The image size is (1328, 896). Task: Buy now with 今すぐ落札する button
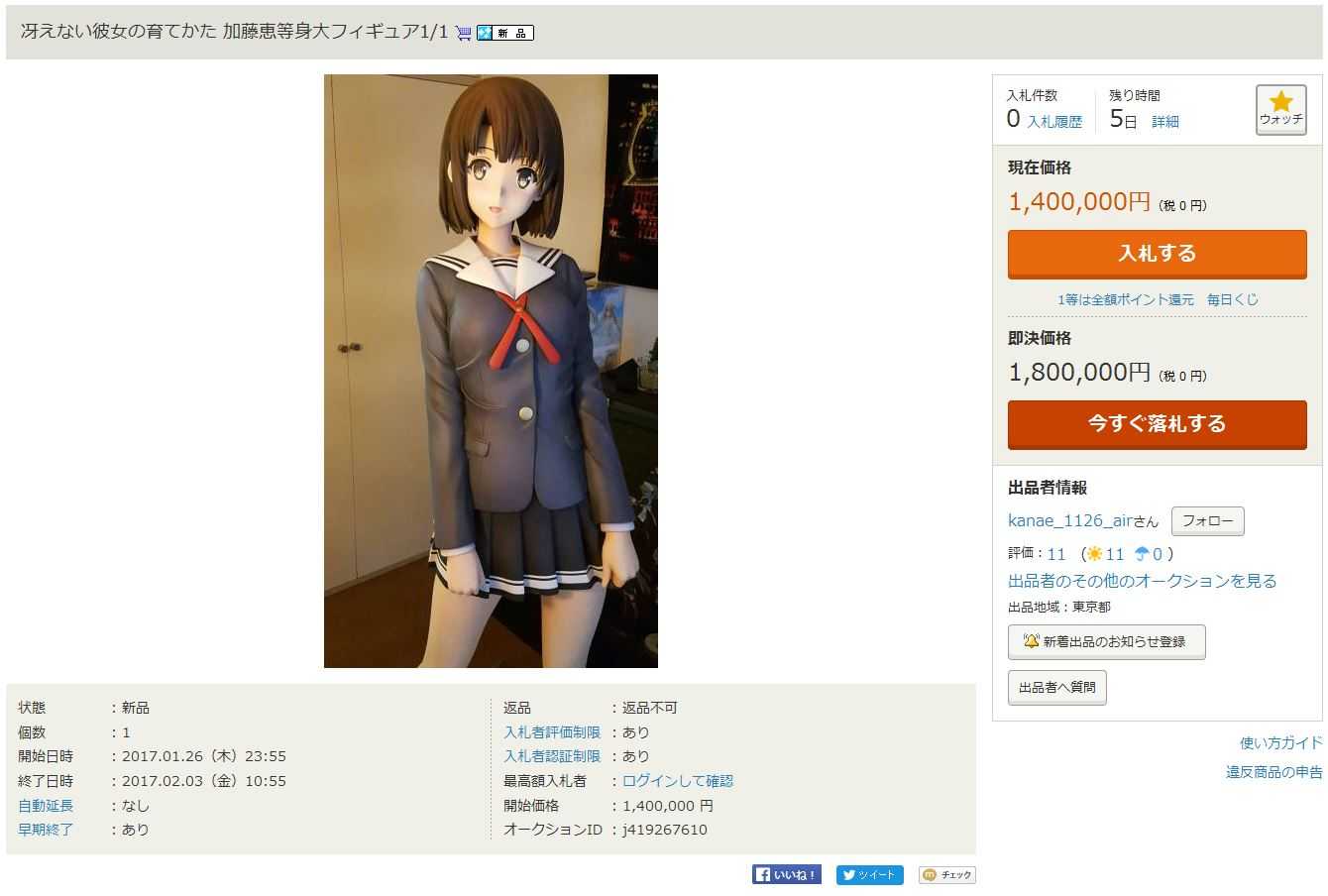click(x=1158, y=424)
